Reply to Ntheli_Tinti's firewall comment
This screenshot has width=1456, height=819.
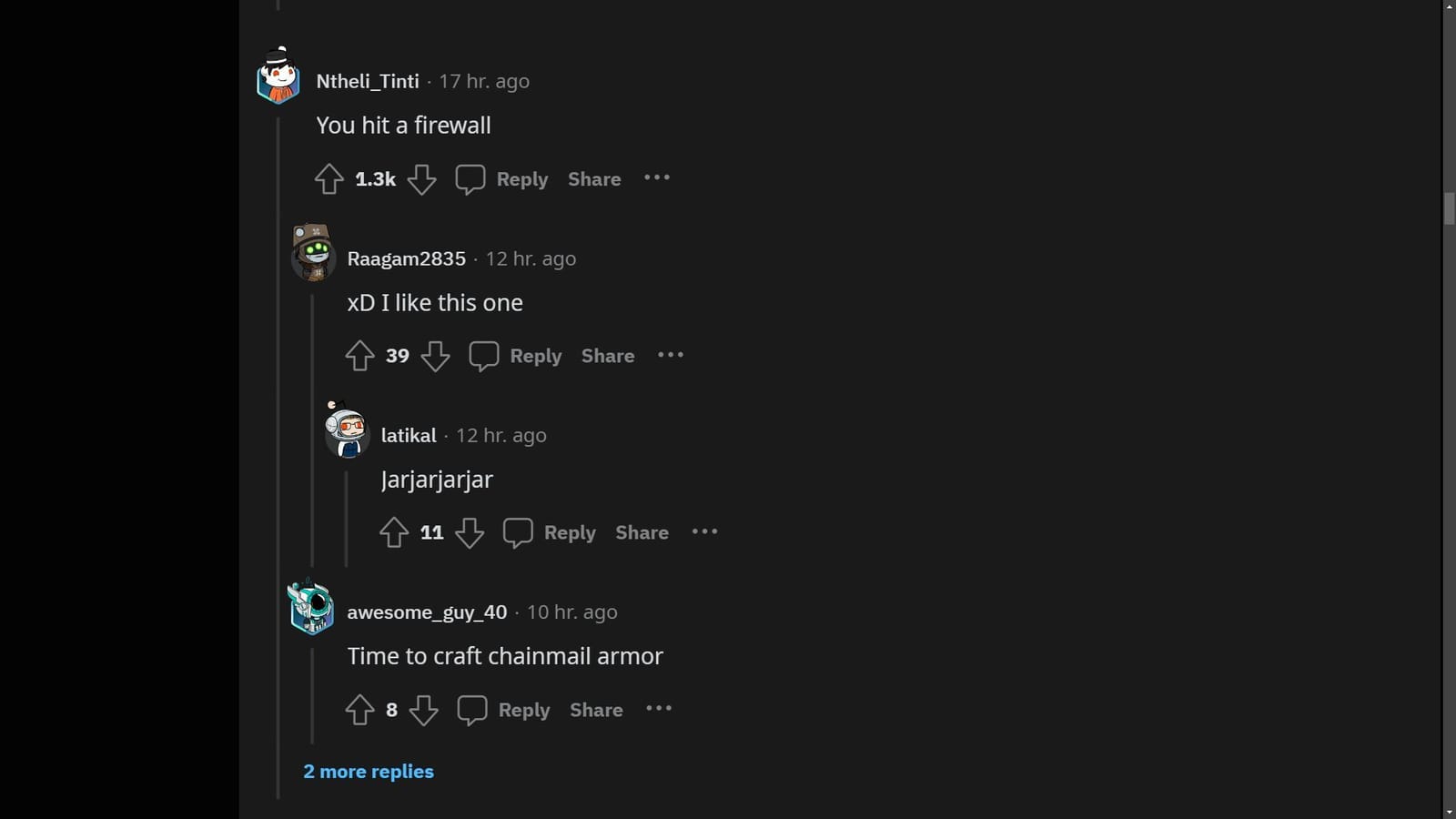point(502,179)
